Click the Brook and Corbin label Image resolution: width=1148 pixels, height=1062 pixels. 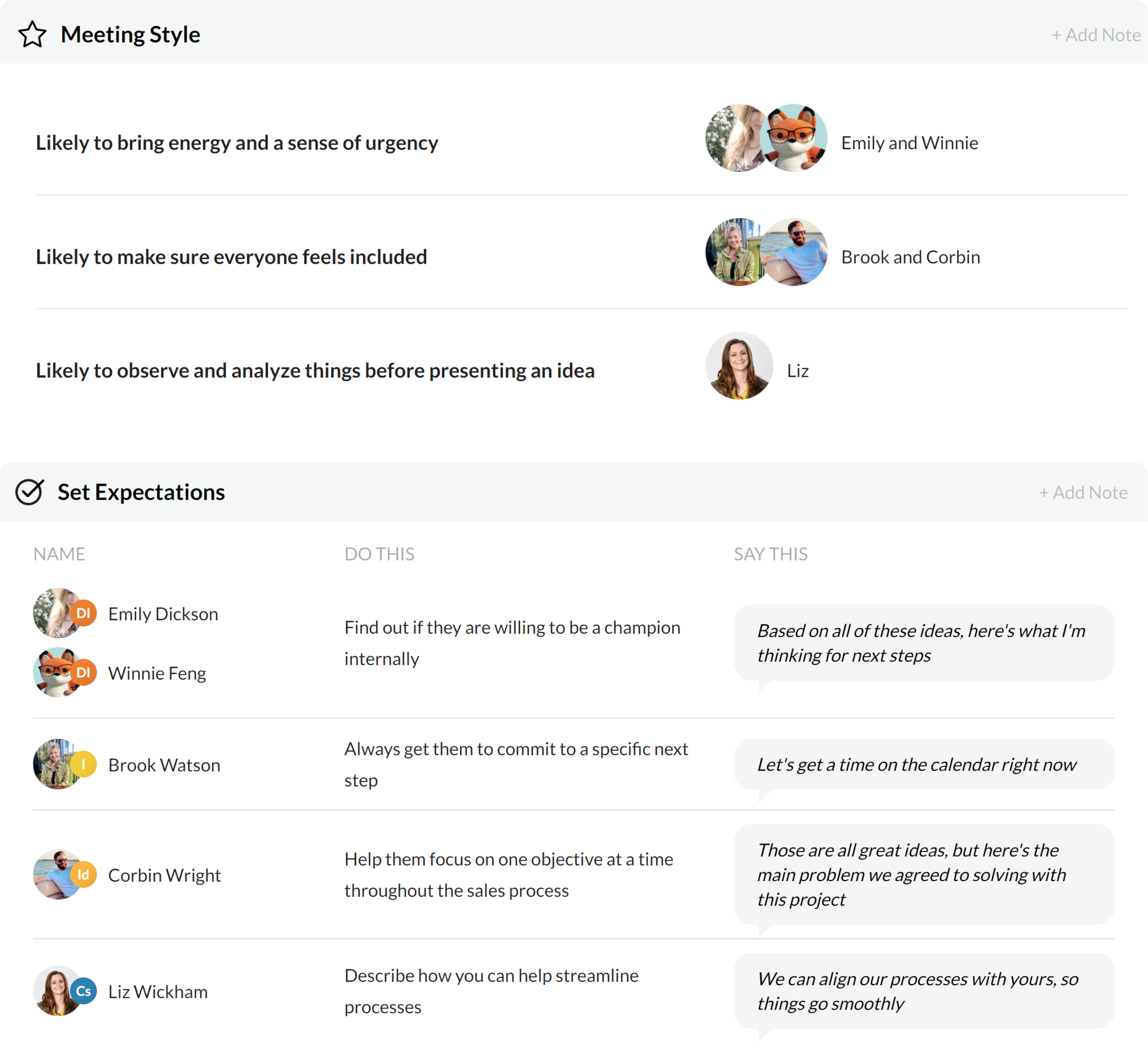coord(910,257)
